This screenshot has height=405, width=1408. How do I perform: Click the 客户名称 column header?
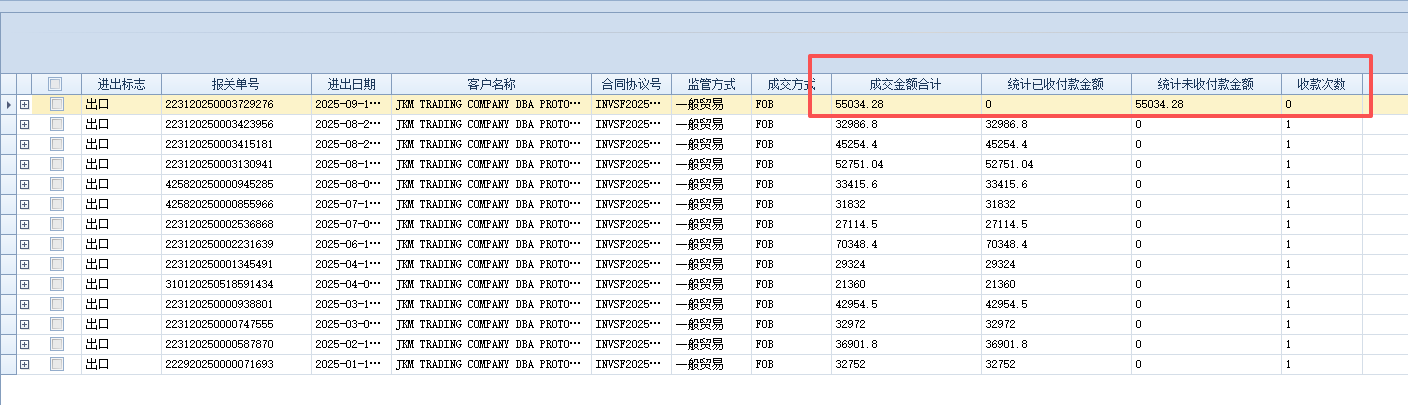point(491,84)
